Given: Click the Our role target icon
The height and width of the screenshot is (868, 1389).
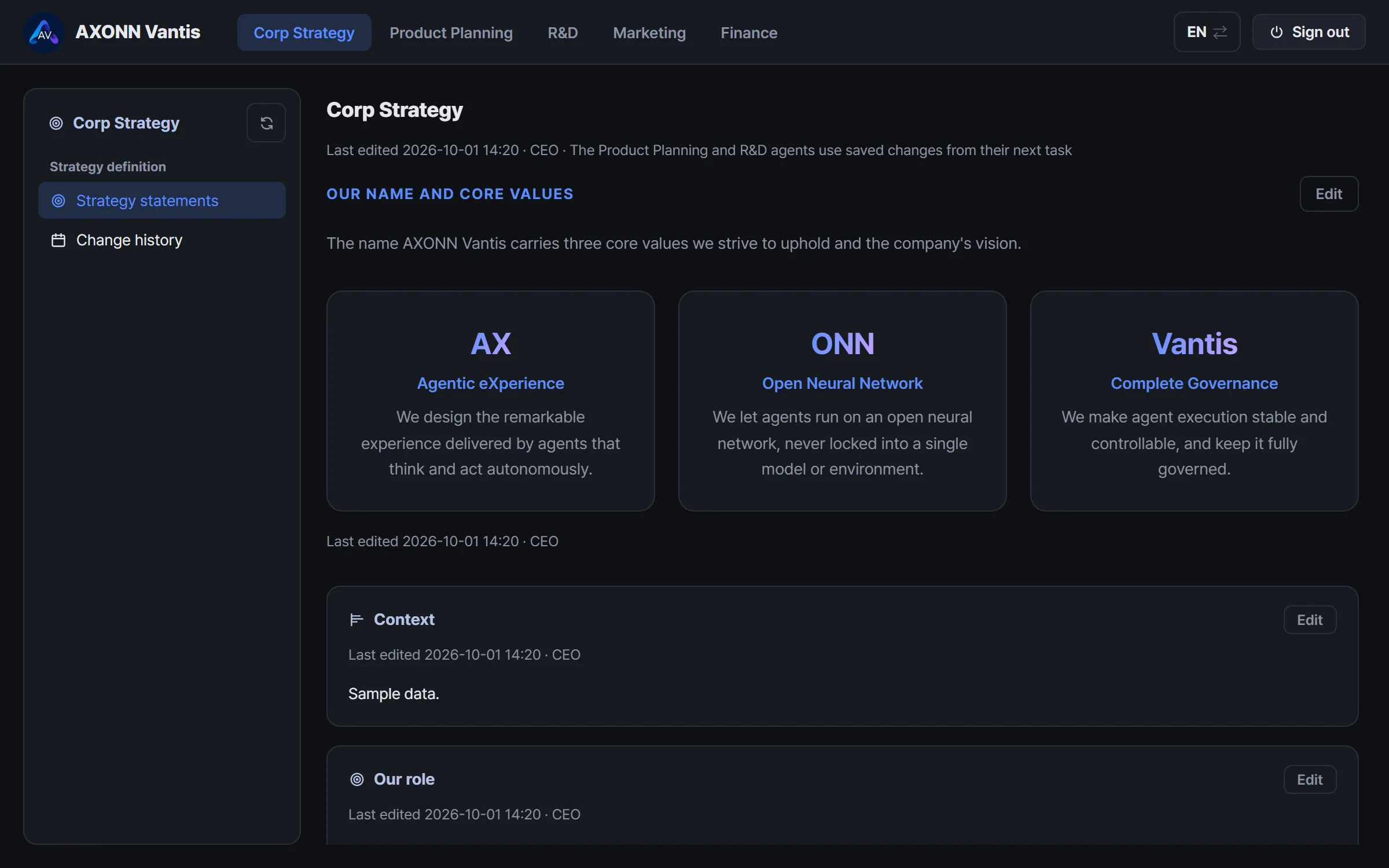Looking at the screenshot, I should (x=357, y=779).
